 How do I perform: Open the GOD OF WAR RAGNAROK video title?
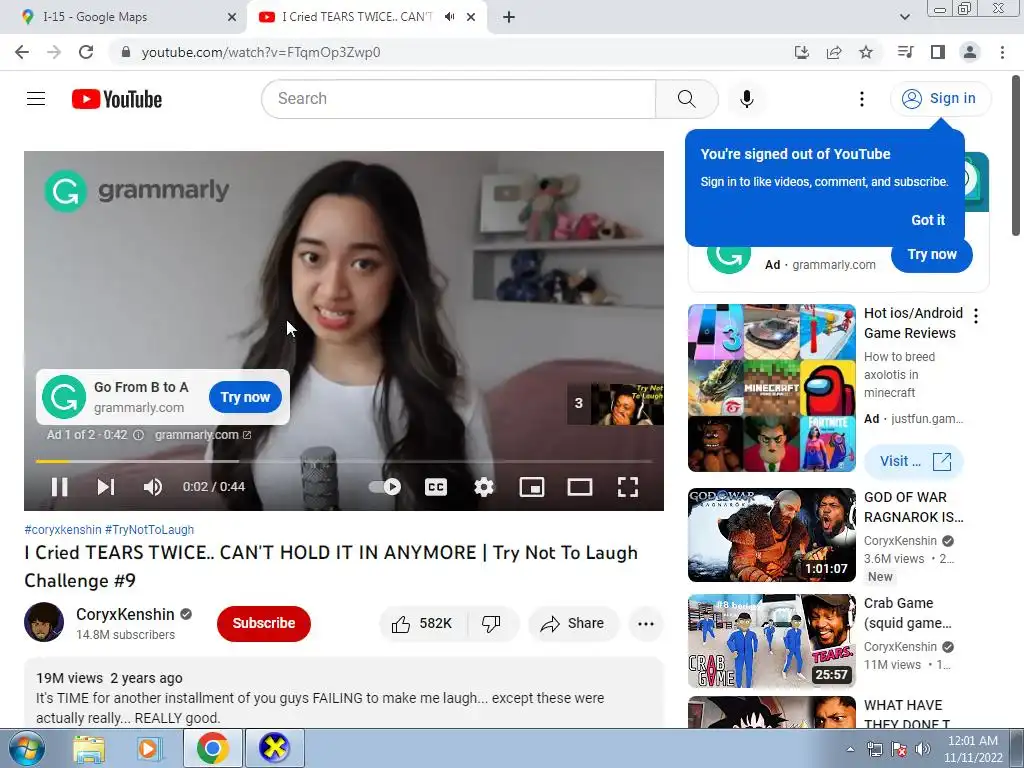pyautogui.click(x=913, y=507)
